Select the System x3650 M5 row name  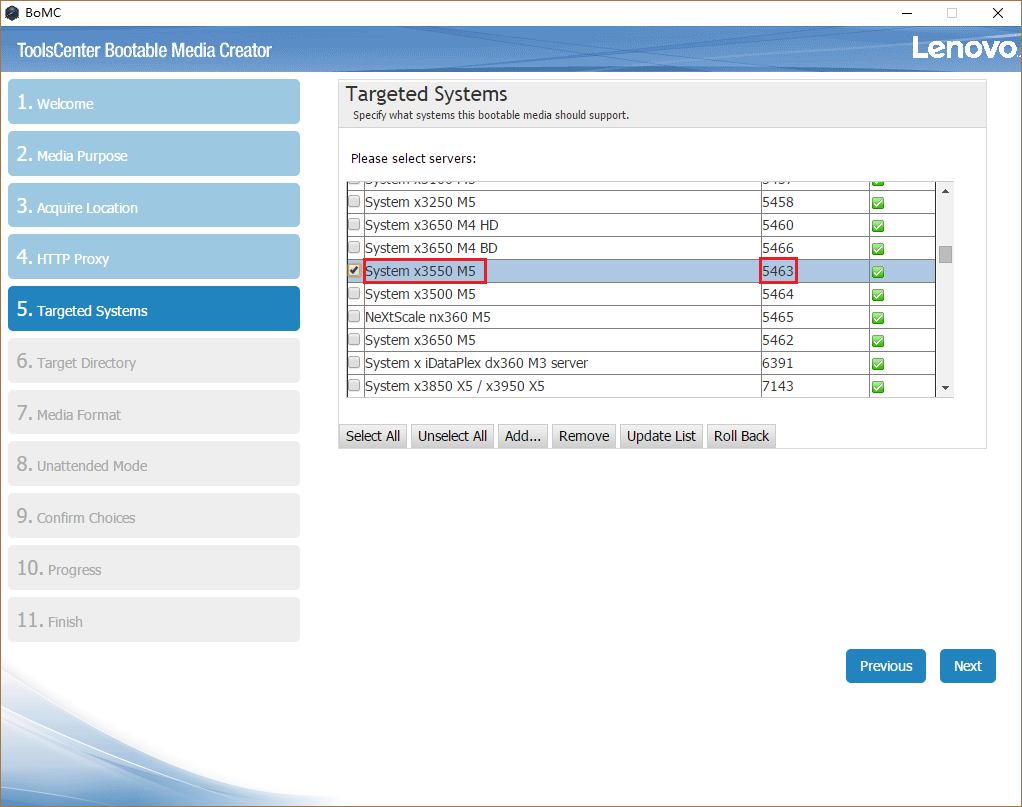[420, 340]
